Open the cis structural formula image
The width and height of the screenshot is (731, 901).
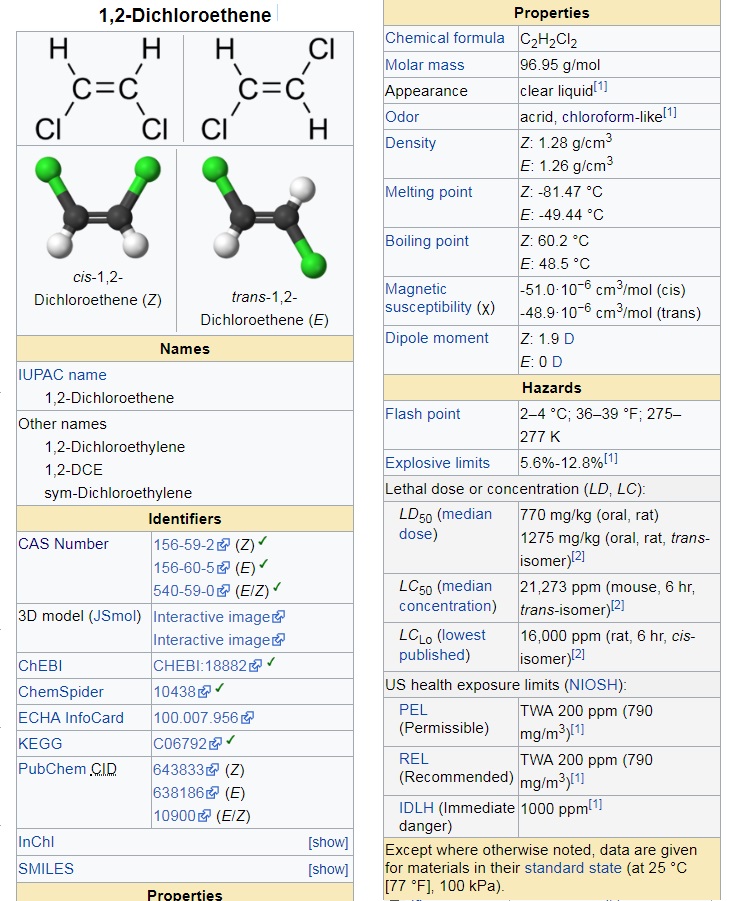pos(101,89)
